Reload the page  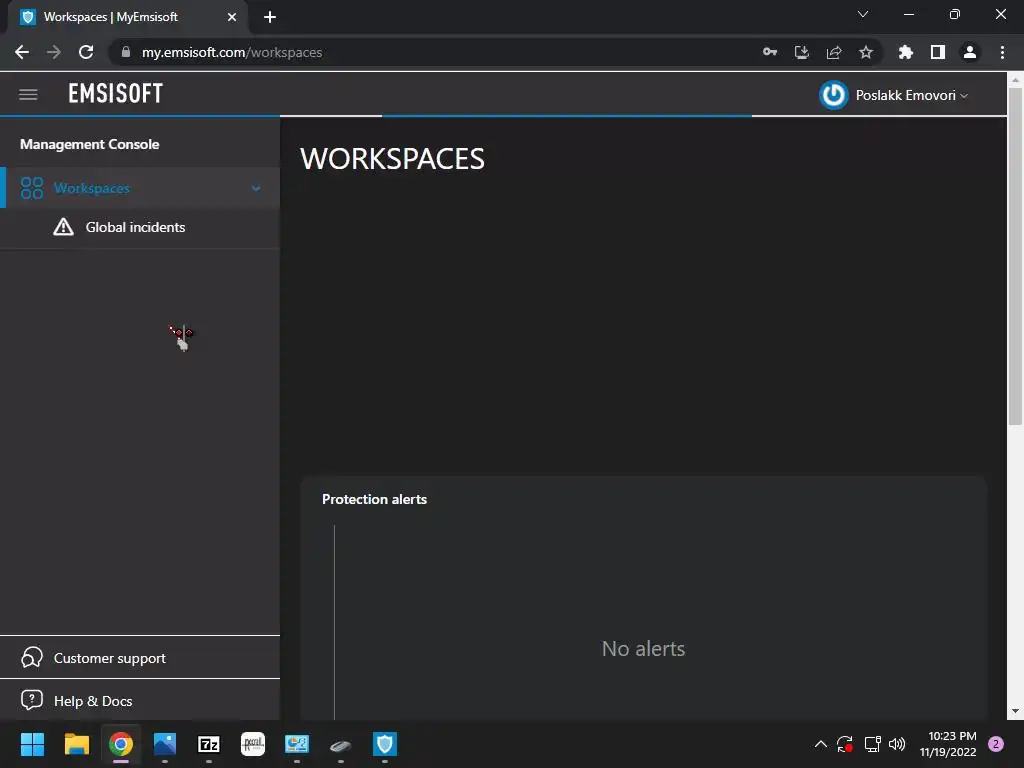(x=86, y=52)
